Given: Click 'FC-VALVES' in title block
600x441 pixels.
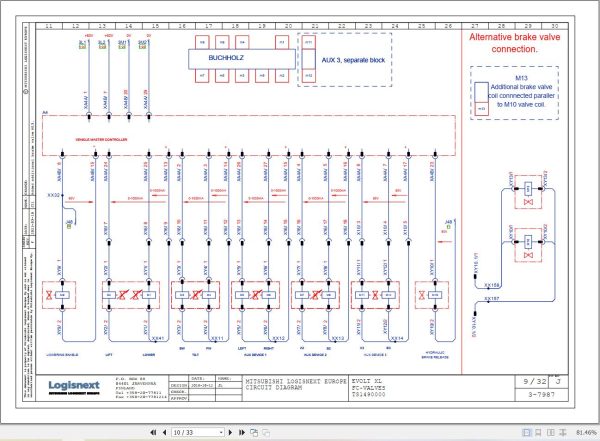Looking at the screenshot, I should [x=368, y=388].
